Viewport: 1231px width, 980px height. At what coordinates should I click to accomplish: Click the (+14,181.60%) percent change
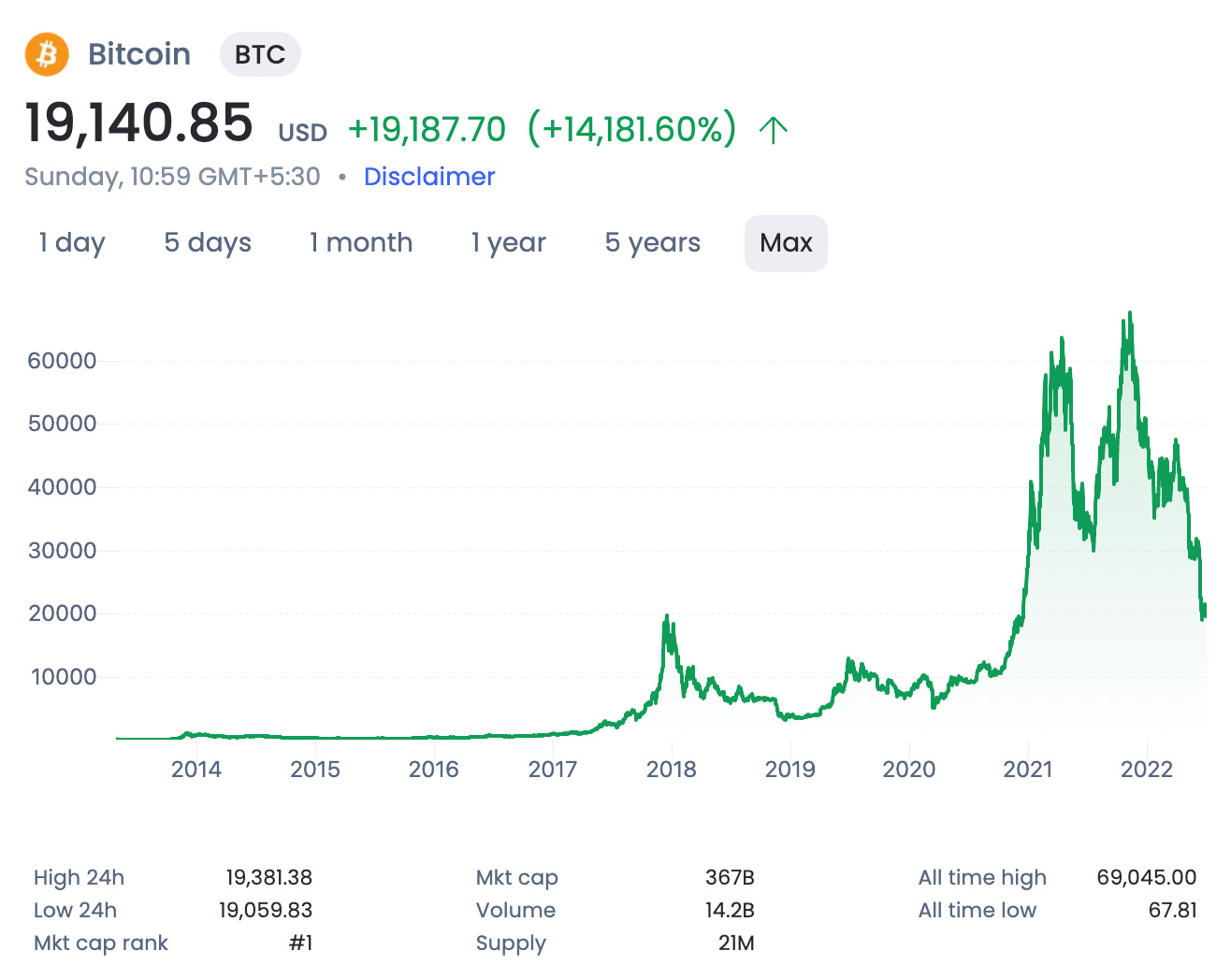coord(632,129)
